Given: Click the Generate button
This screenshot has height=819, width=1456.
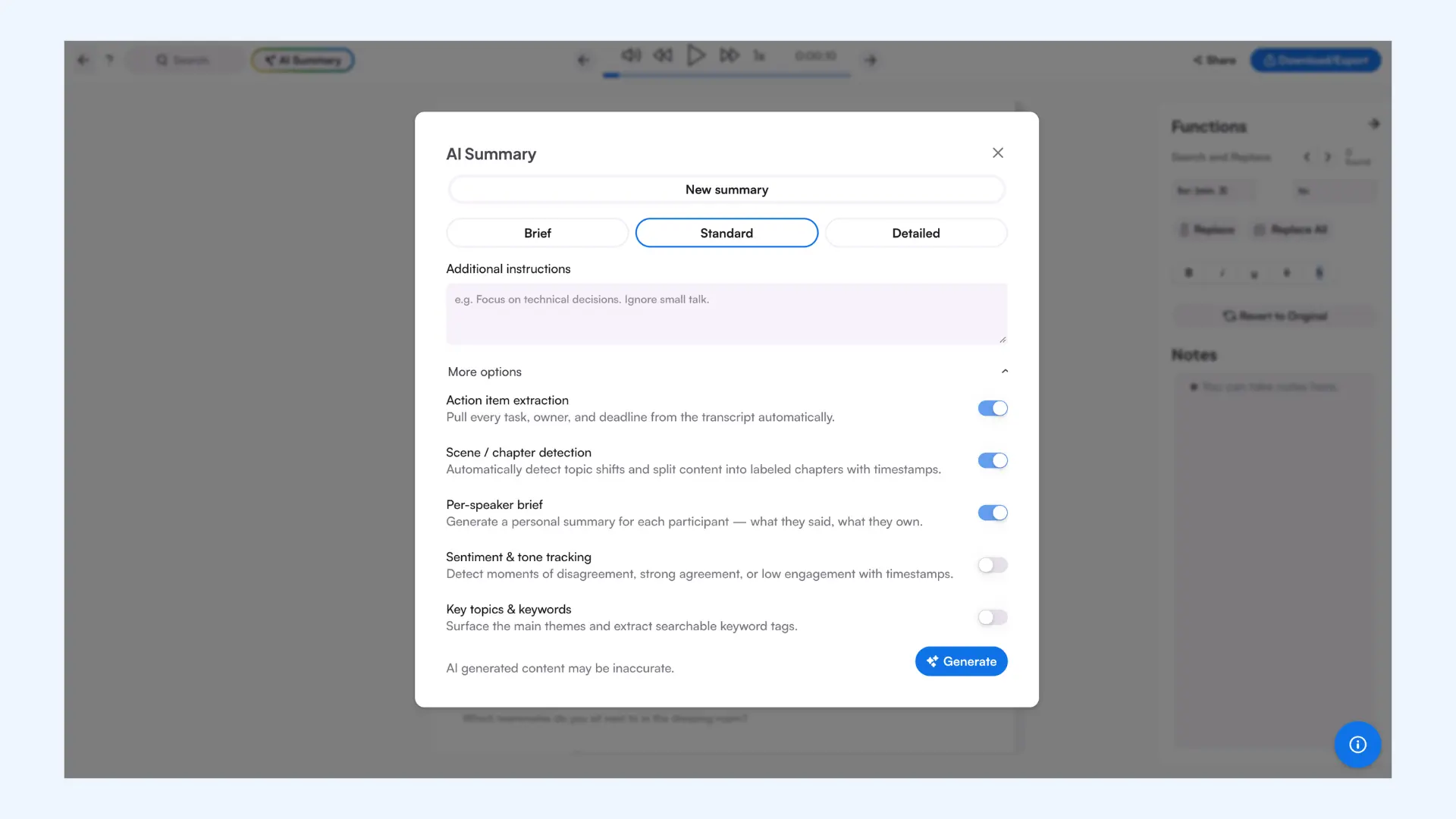Looking at the screenshot, I should [x=961, y=661].
